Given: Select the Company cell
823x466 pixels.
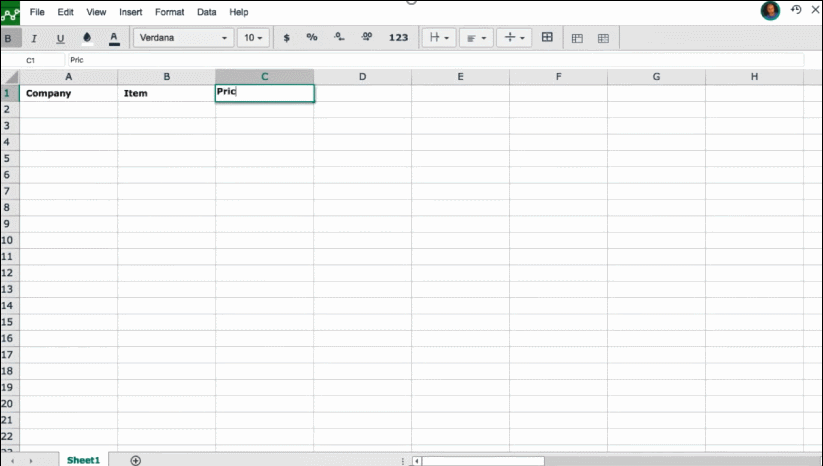Looking at the screenshot, I should [69, 93].
